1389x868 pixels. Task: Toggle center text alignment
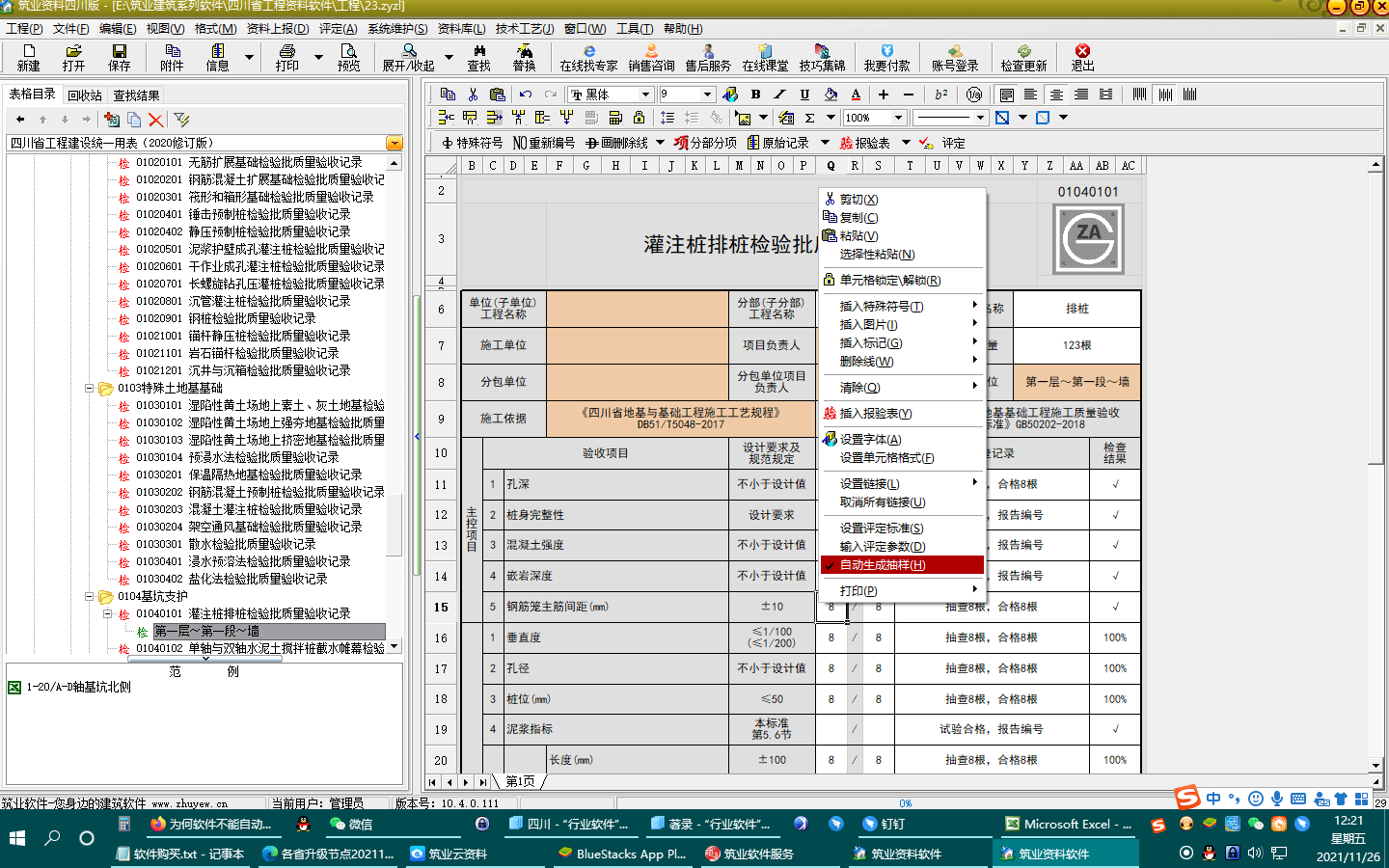(x=1056, y=94)
